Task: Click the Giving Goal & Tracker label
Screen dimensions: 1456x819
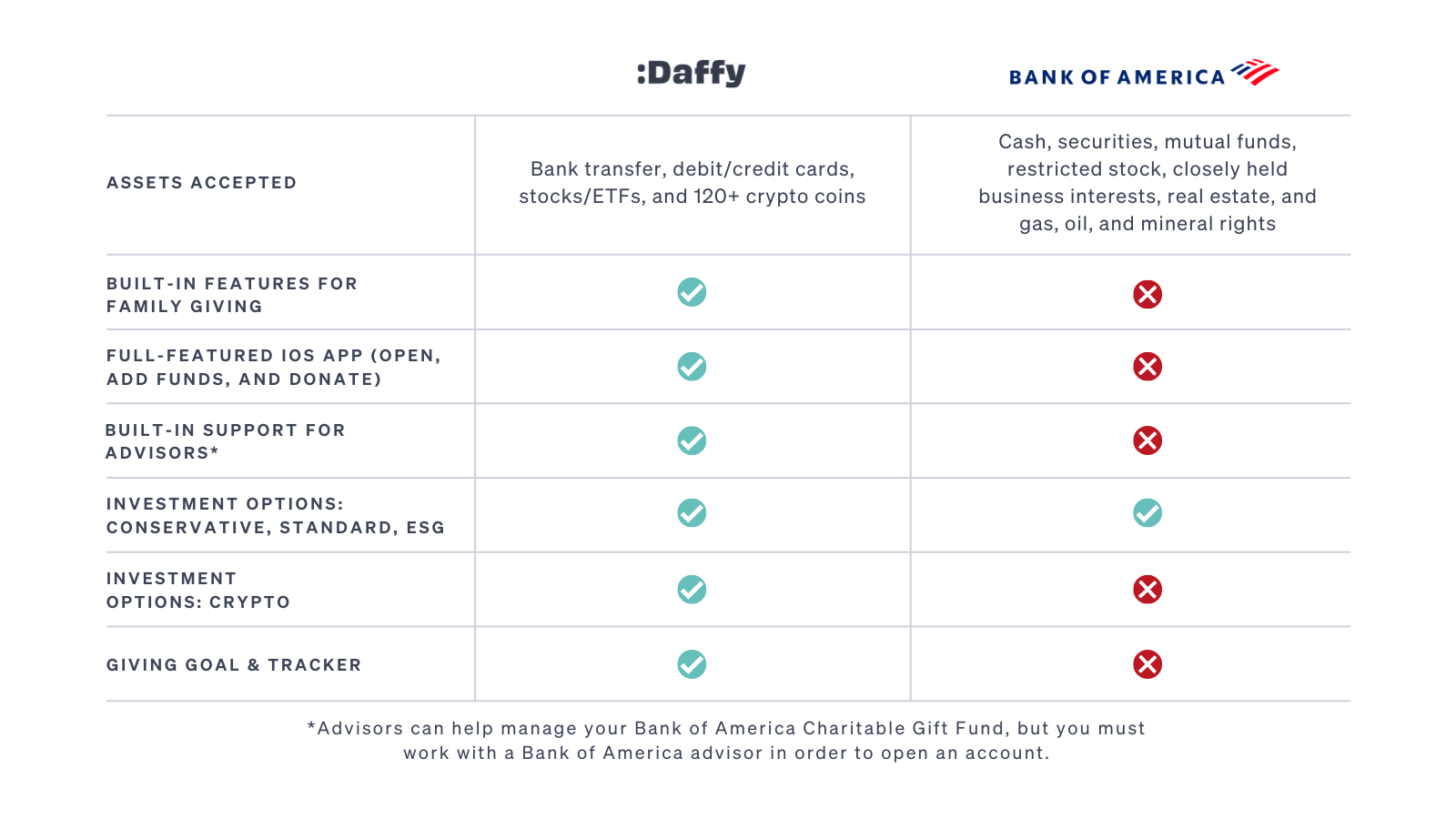Action: coord(234,665)
